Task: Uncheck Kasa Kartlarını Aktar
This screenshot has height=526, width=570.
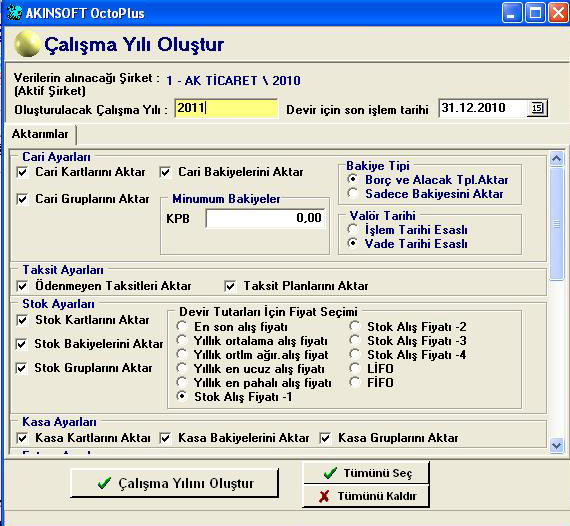Action: point(23,438)
